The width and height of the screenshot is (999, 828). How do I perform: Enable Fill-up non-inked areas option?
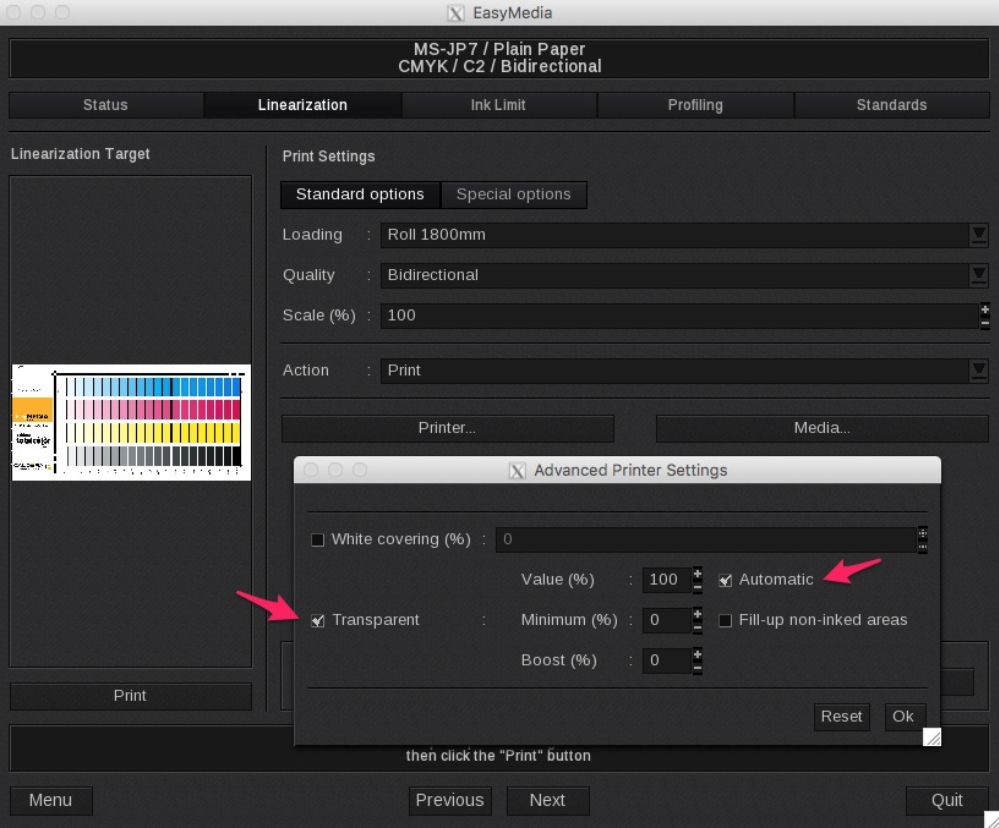point(726,621)
